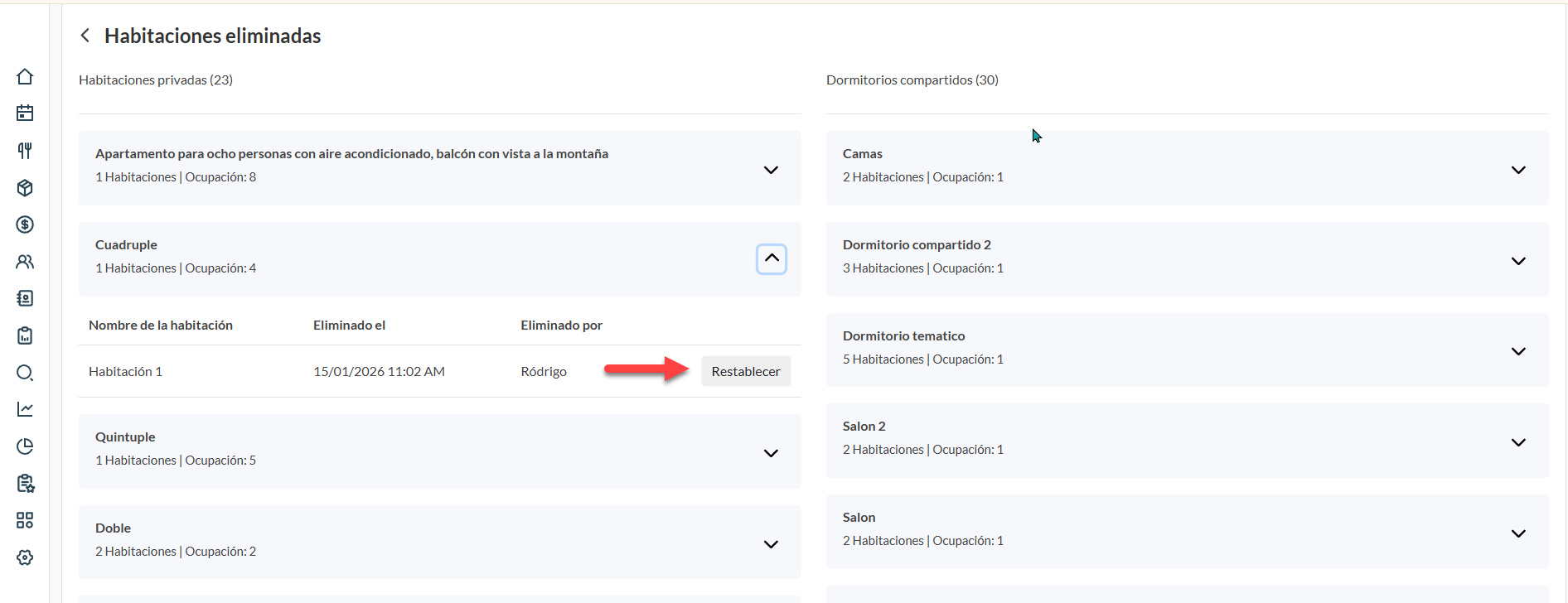Open the box inventory icon

coord(25,188)
